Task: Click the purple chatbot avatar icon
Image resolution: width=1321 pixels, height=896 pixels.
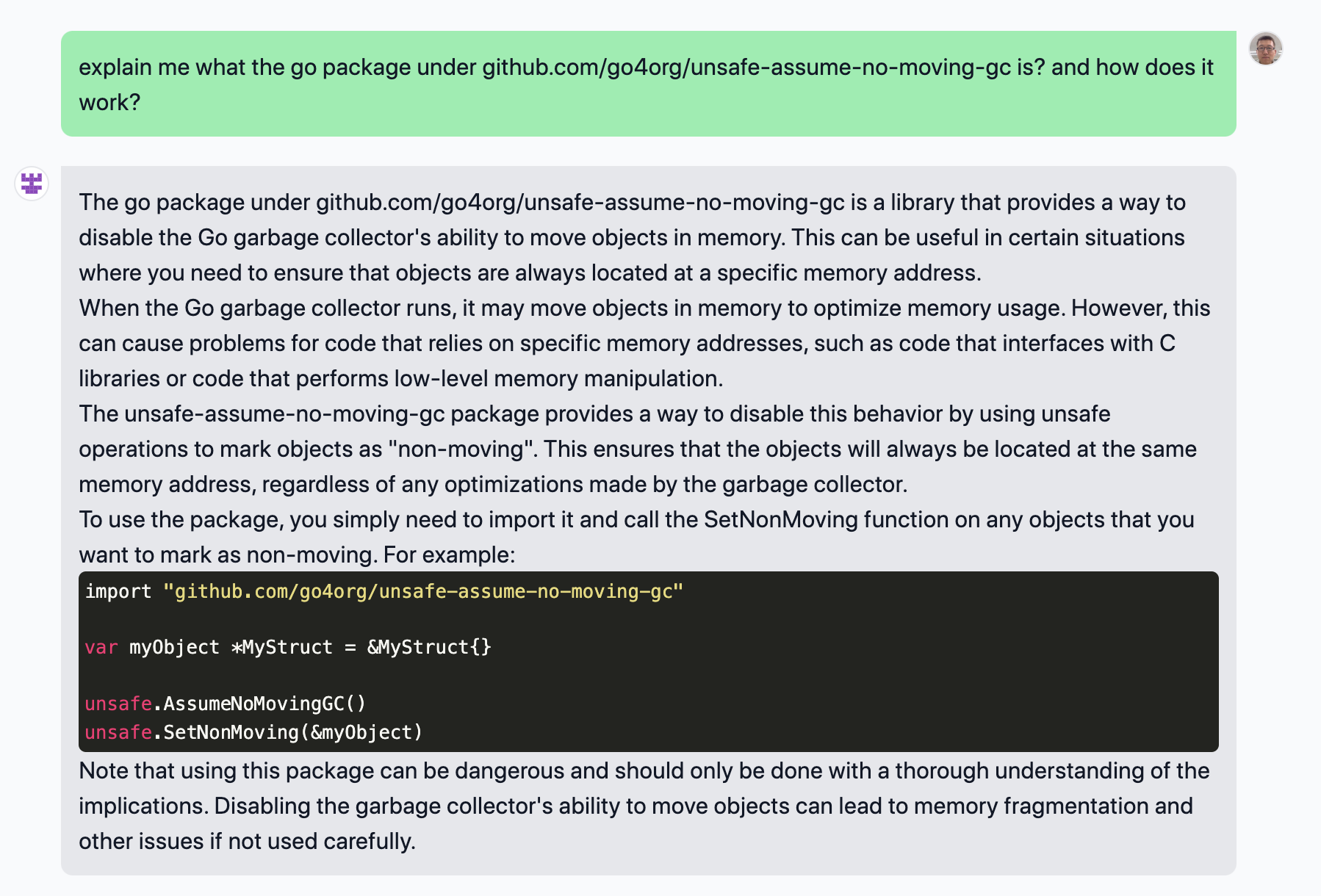Action: [x=32, y=184]
